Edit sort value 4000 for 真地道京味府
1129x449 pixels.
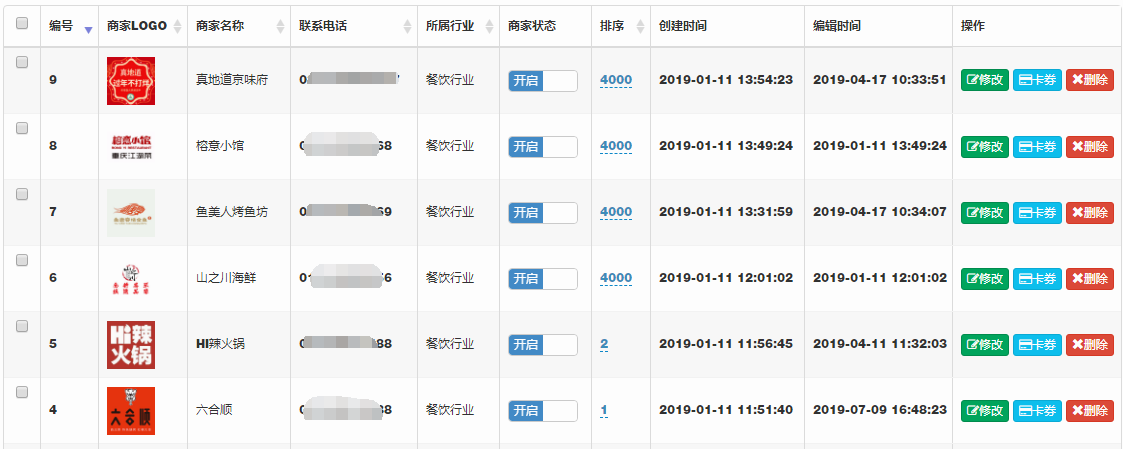pyautogui.click(x=616, y=80)
